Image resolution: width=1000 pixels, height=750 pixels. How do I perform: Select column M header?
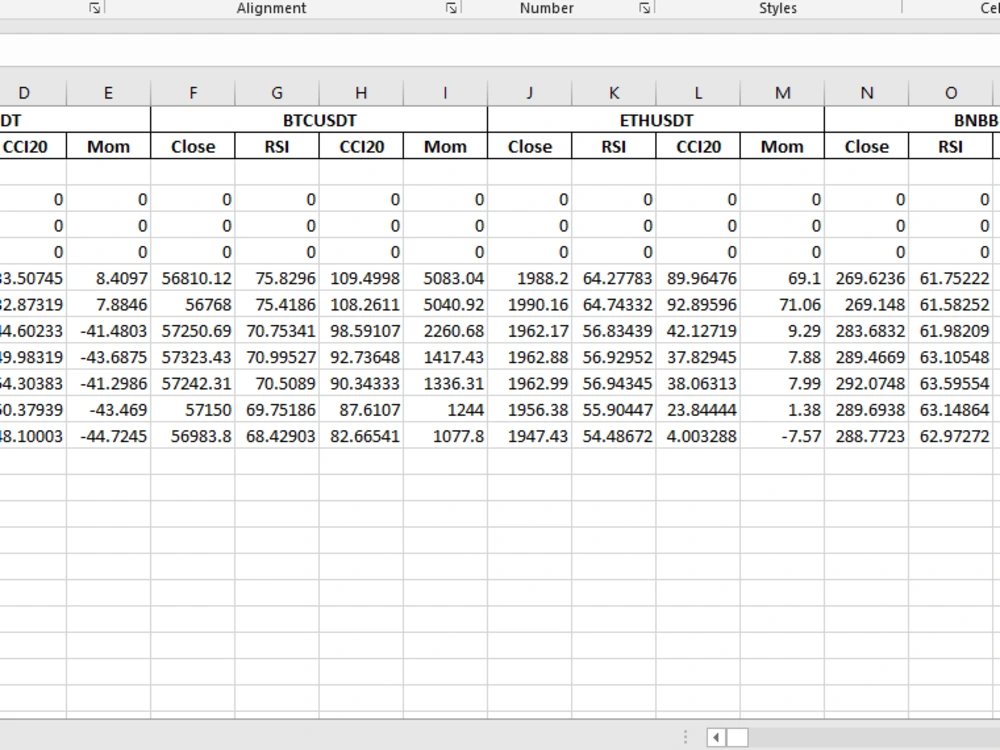point(782,93)
